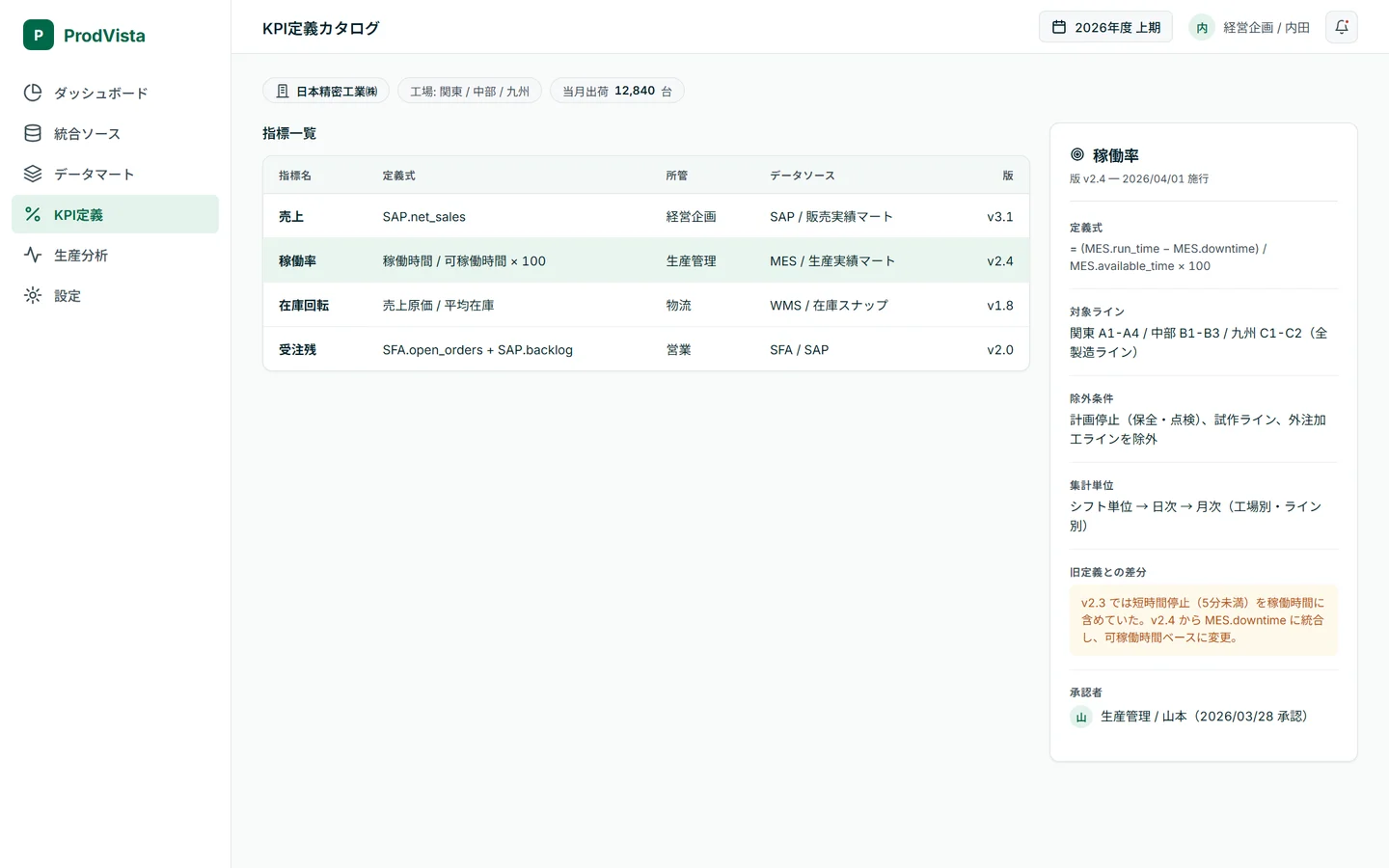Click the 日本精密工業㈱ company chip

click(326, 91)
